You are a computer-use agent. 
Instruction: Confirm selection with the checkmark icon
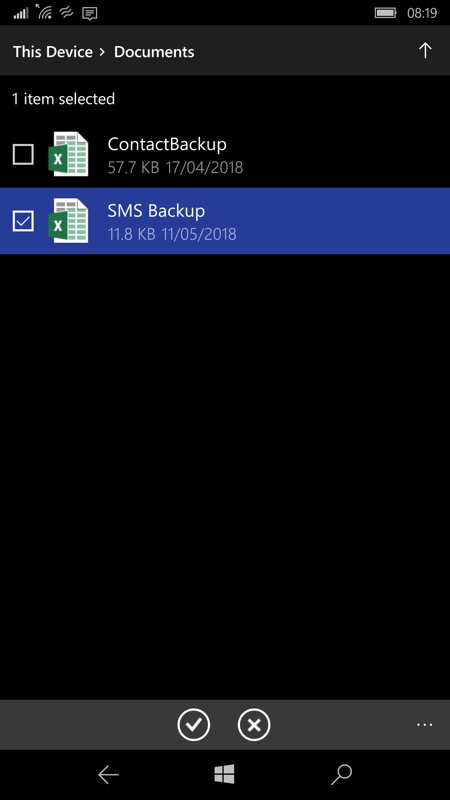point(193,724)
